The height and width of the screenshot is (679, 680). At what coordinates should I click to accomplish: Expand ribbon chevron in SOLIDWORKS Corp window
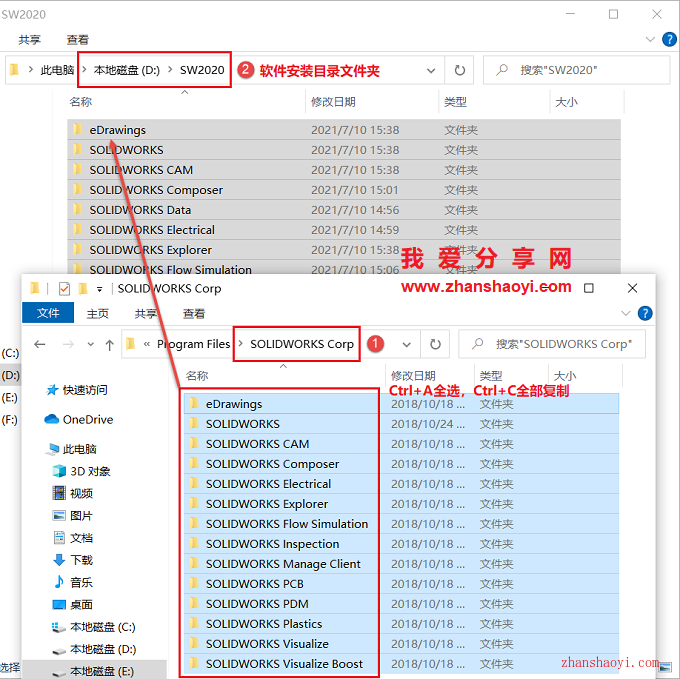point(625,313)
